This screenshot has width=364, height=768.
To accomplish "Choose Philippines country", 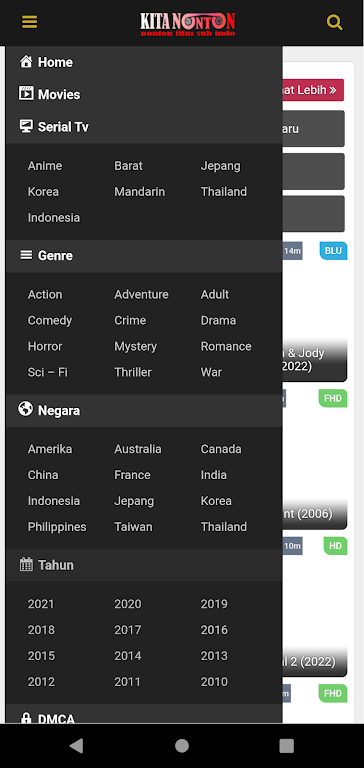I will (x=57, y=527).
